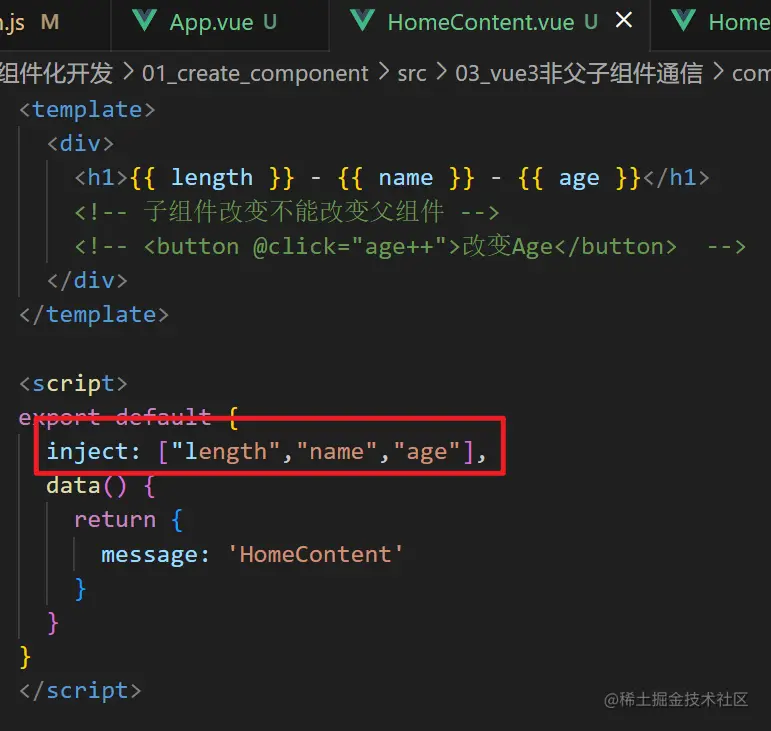
Task: Click the comment 子组件改变不能改变父组件
Action: point(287,212)
